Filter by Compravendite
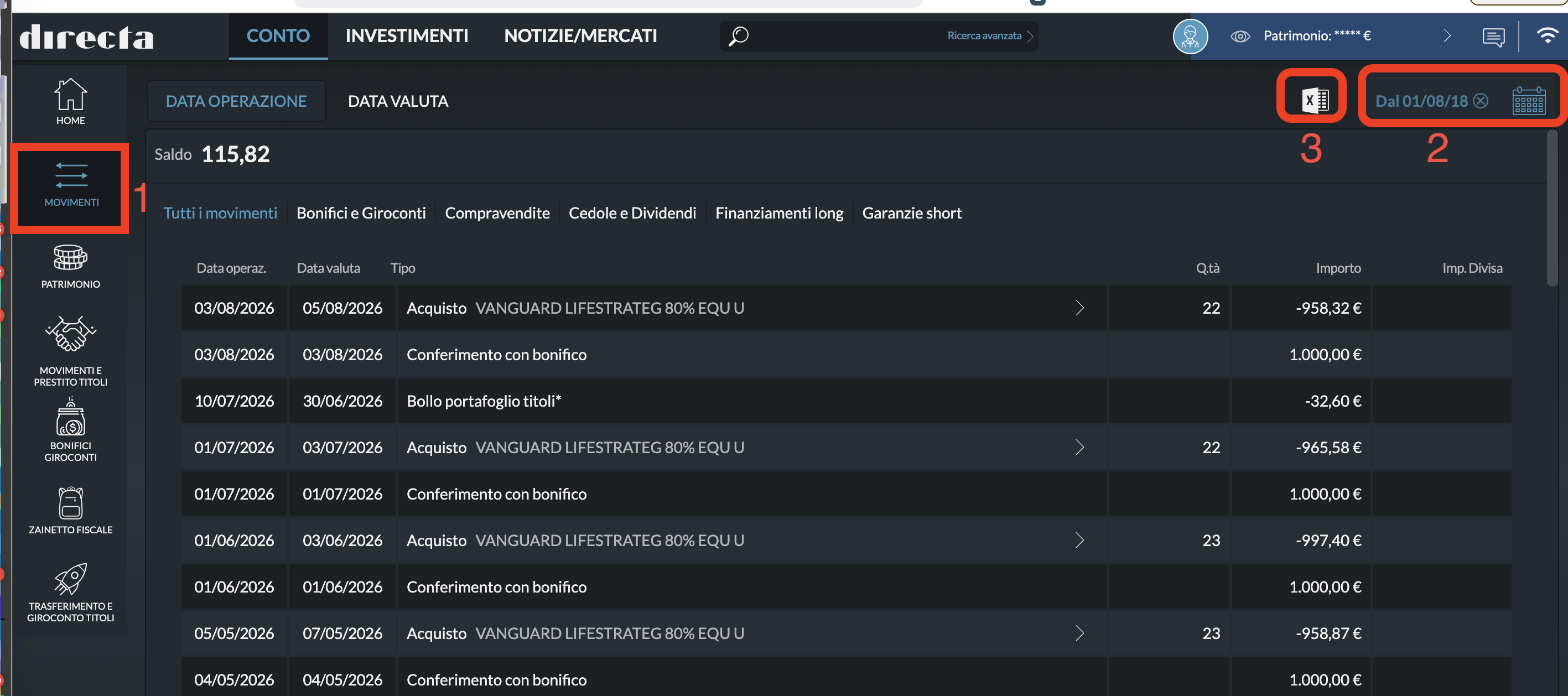The width and height of the screenshot is (1568, 696). tap(497, 213)
